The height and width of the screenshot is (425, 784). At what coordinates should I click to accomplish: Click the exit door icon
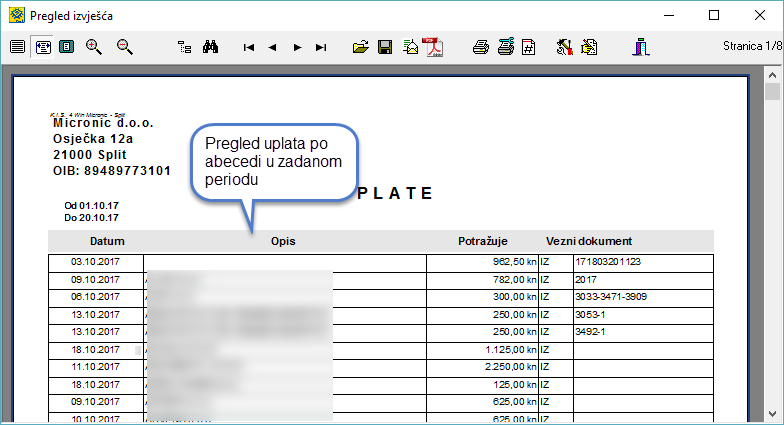(x=641, y=47)
